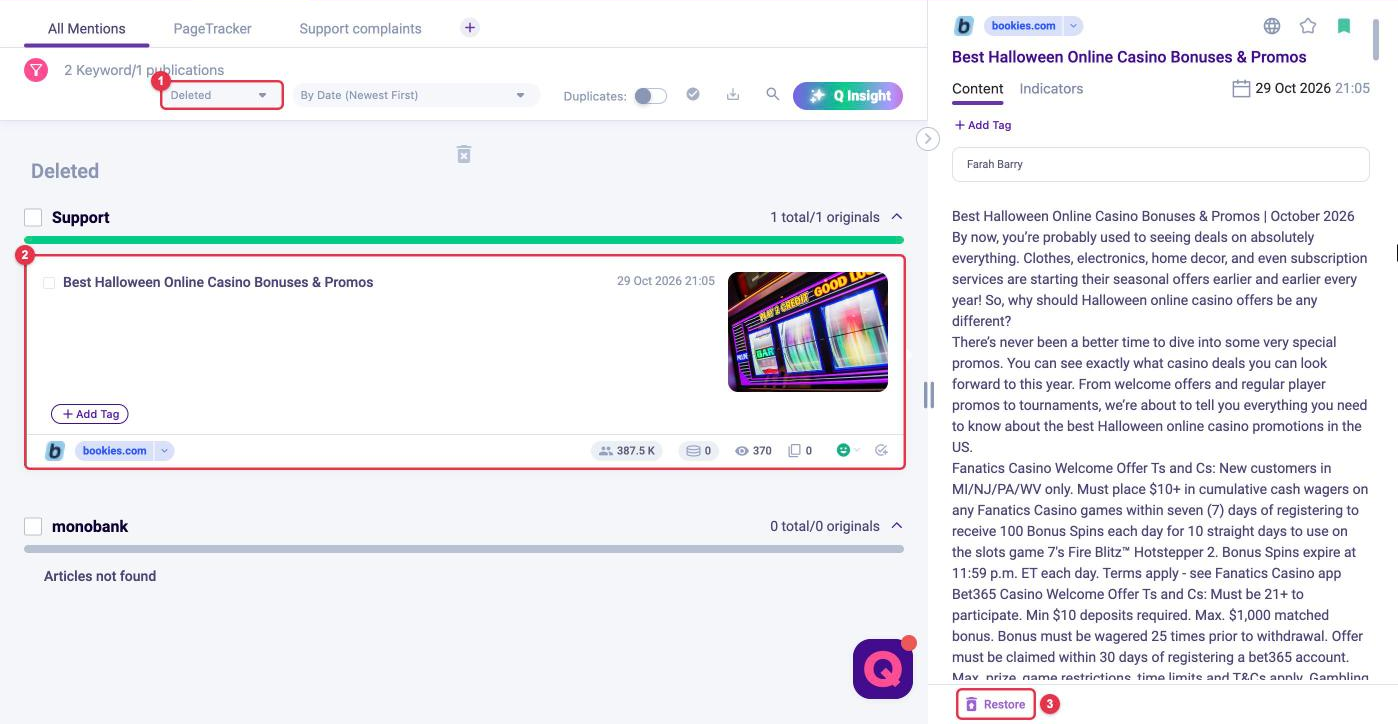The width and height of the screenshot is (1398, 724).
Task: Open the search magnifier icon
Action: tap(773, 94)
